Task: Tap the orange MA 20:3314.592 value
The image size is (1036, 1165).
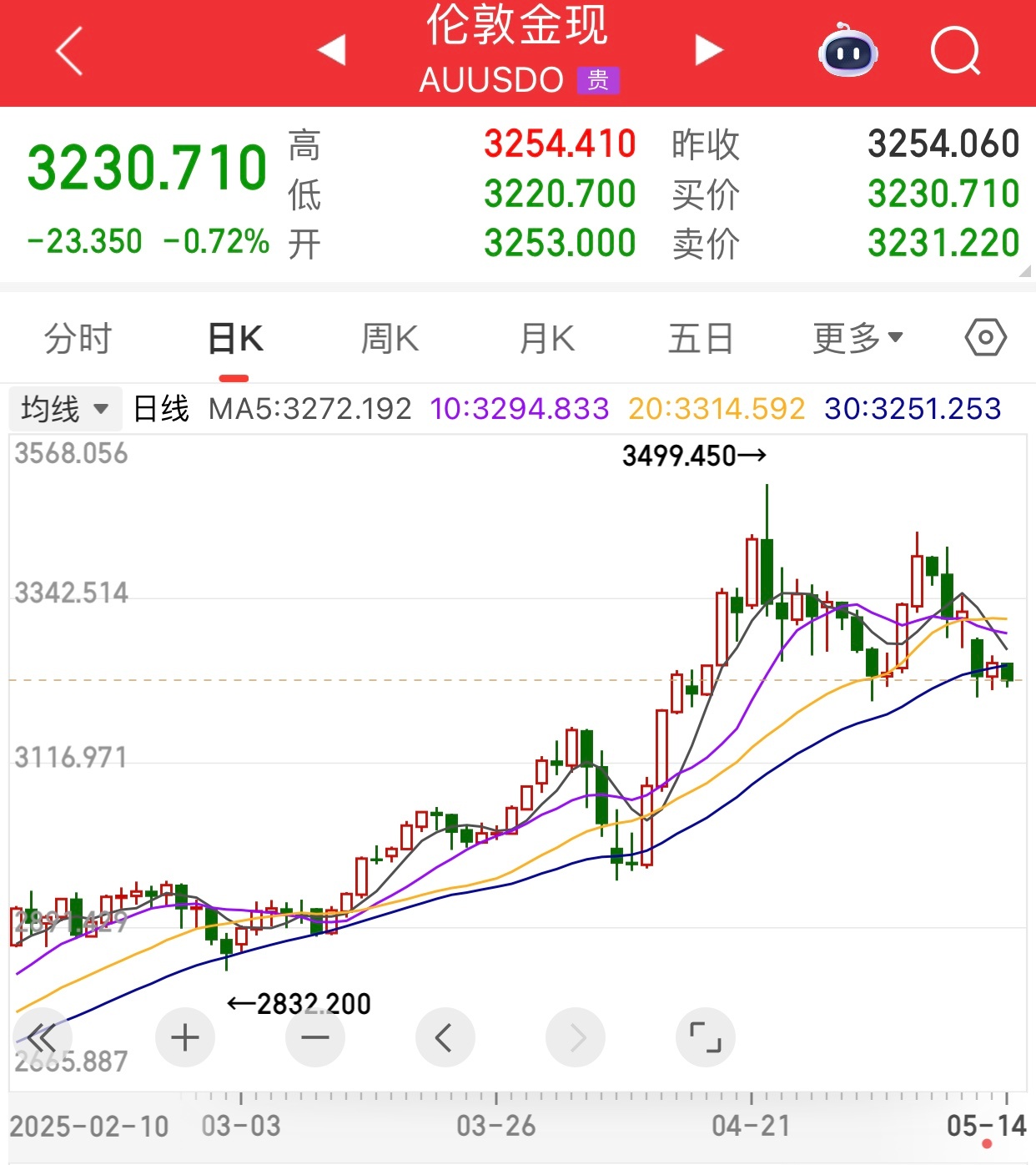Action: pos(717,409)
